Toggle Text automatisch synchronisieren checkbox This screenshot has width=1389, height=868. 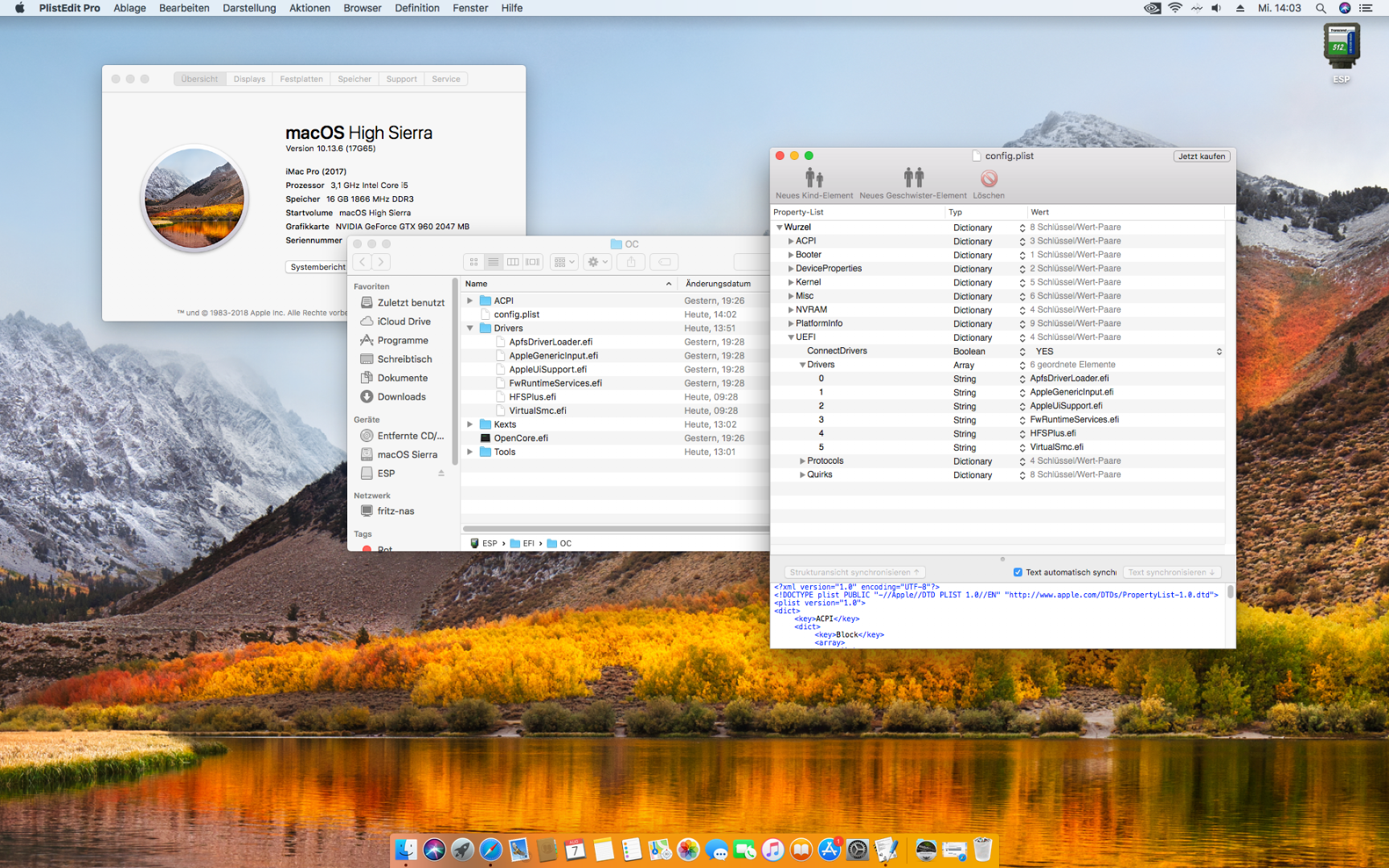tap(1018, 572)
